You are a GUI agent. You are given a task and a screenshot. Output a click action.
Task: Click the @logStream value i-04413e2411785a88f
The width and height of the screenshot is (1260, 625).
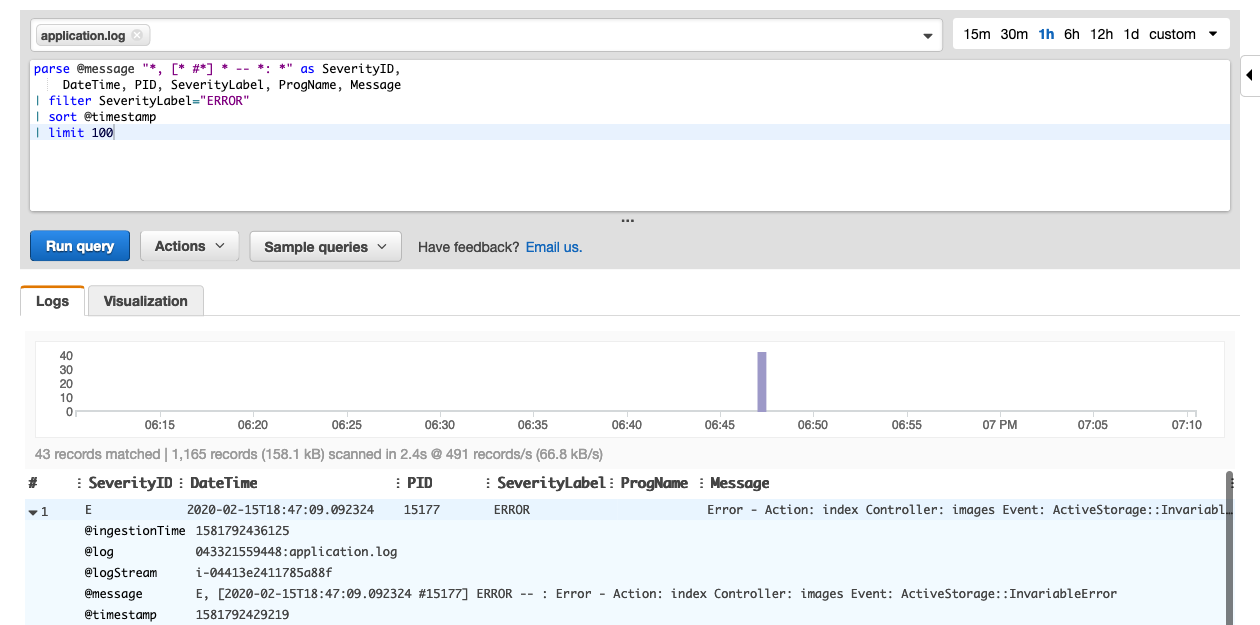tap(264, 573)
